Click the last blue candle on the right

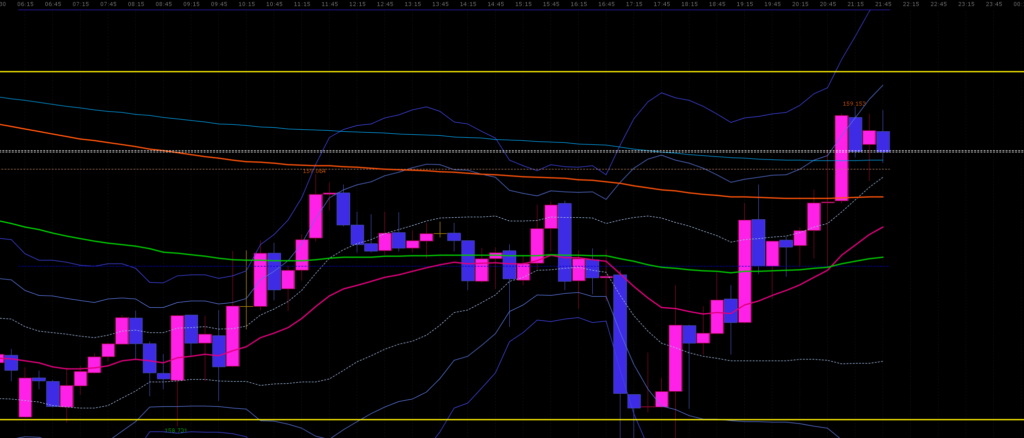(883, 141)
